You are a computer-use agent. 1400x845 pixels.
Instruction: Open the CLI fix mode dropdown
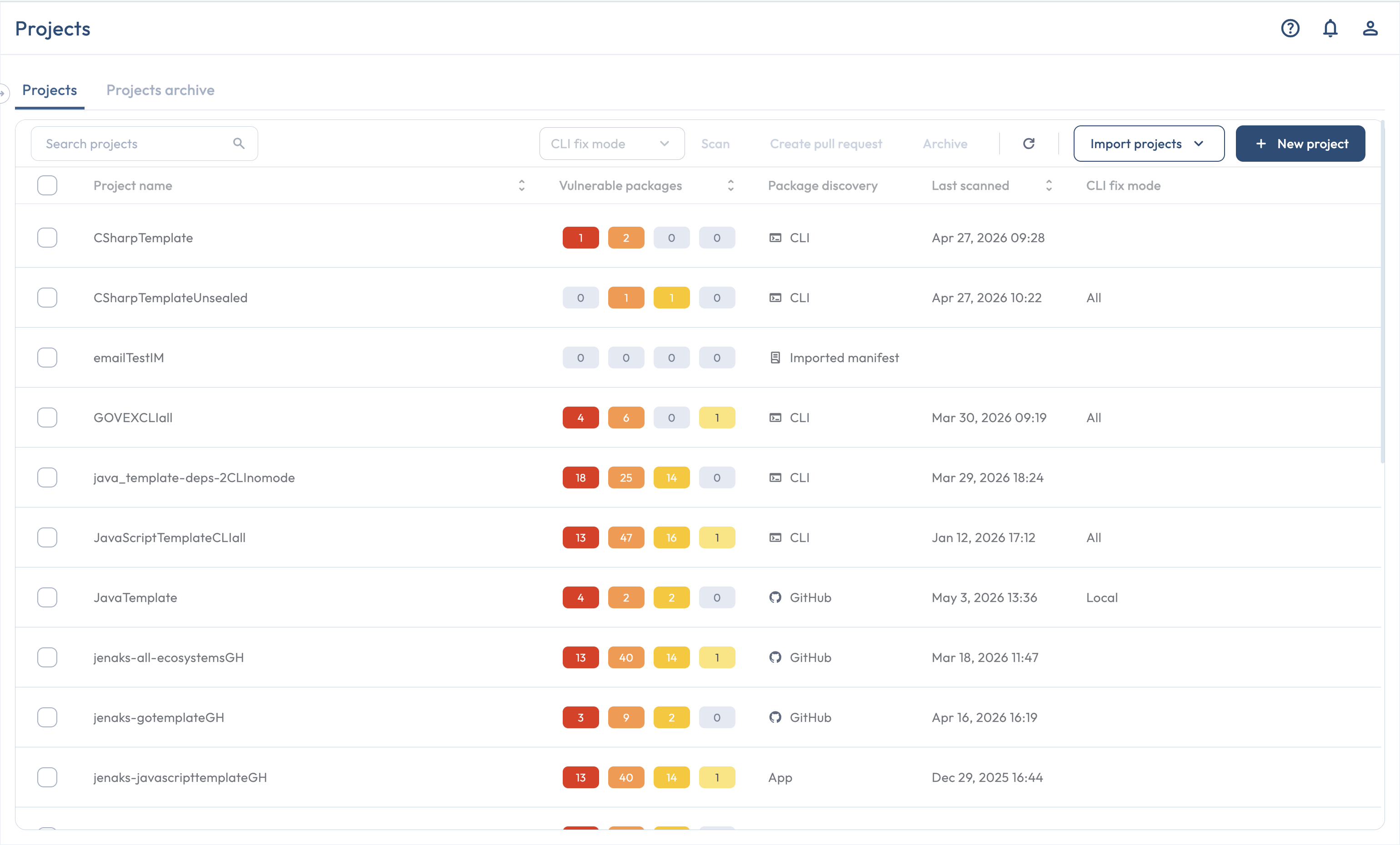[x=611, y=144]
